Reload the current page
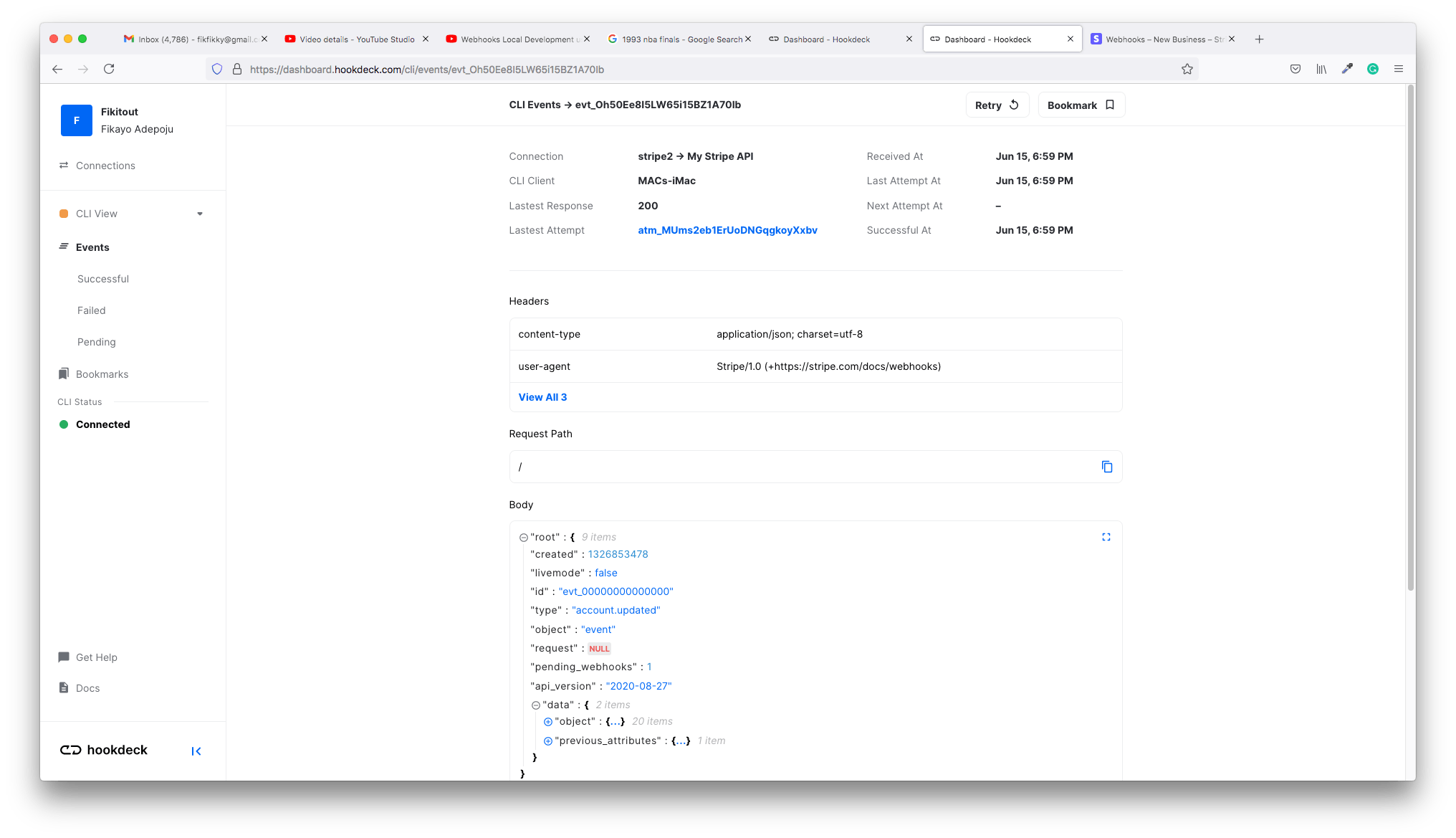 (x=109, y=69)
